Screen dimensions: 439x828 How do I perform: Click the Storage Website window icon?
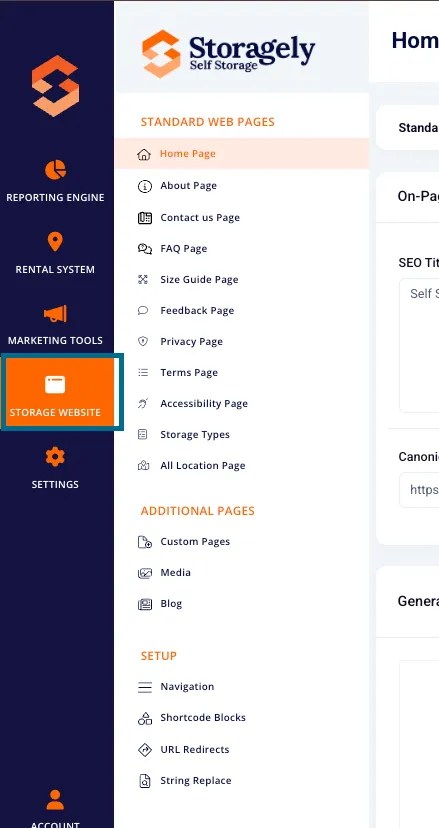coord(55,385)
